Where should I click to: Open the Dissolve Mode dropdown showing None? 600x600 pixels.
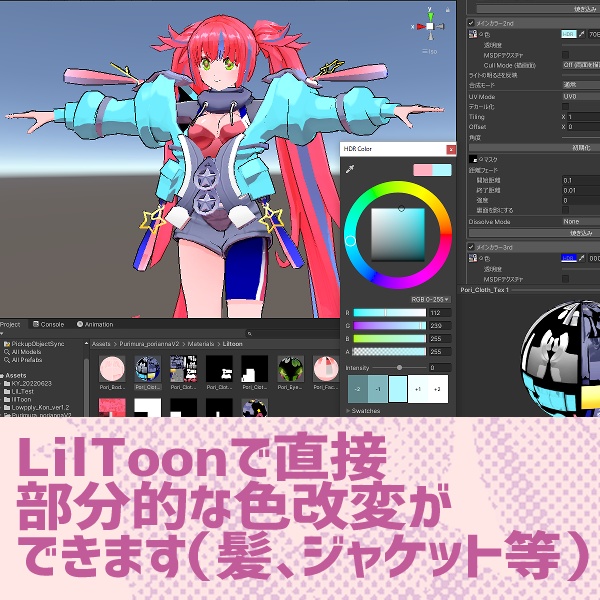tap(581, 222)
